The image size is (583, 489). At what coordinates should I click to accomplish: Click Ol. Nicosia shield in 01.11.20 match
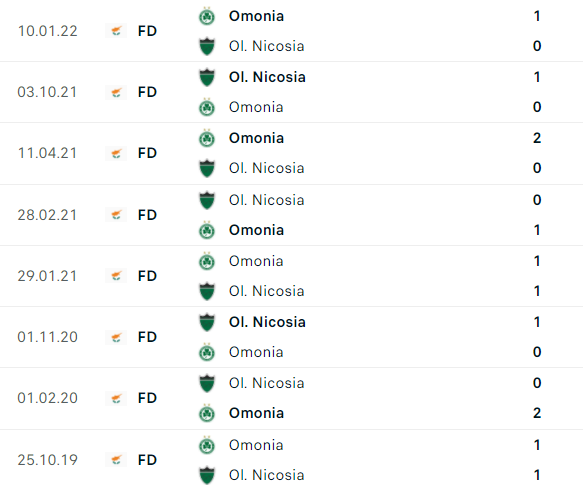click(x=207, y=322)
